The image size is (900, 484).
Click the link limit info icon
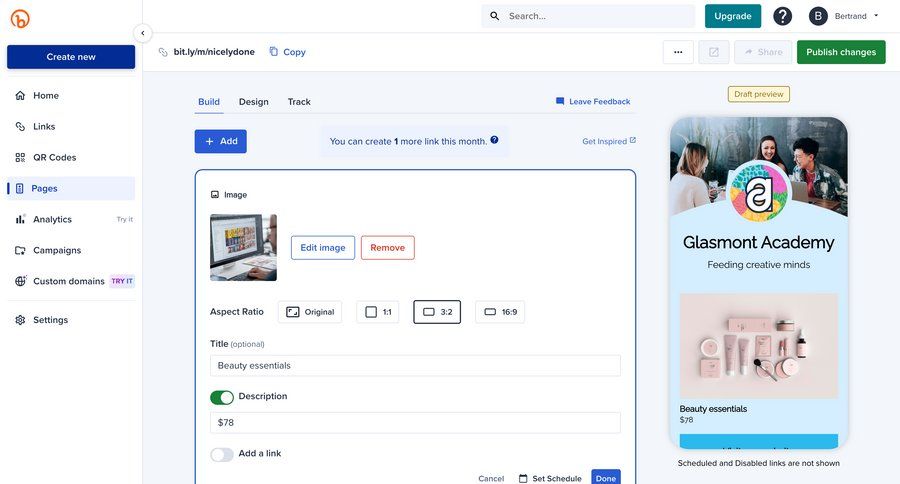coord(494,140)
